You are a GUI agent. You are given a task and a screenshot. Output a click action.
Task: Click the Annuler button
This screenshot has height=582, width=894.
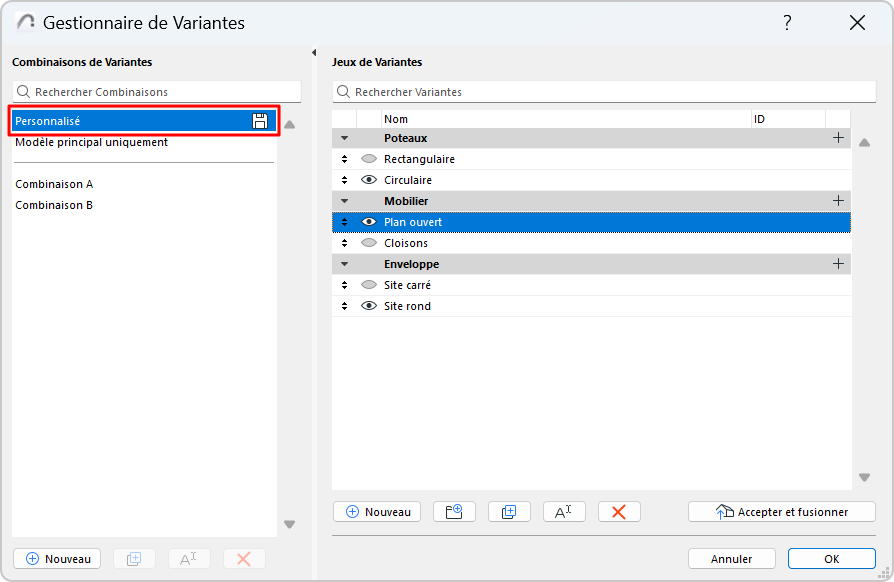[x=732, y=559]
